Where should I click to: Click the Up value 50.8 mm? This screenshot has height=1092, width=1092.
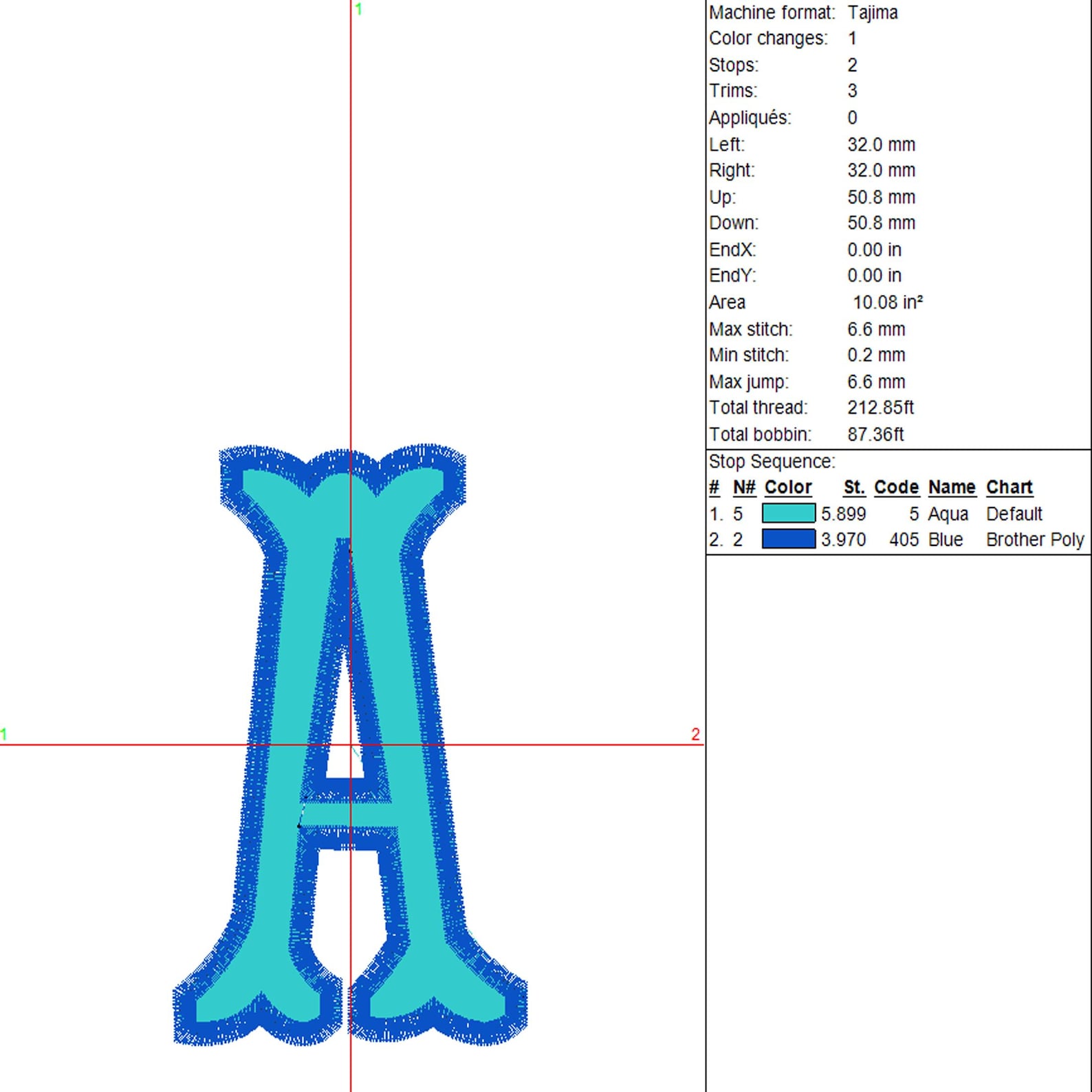point(881,197)
